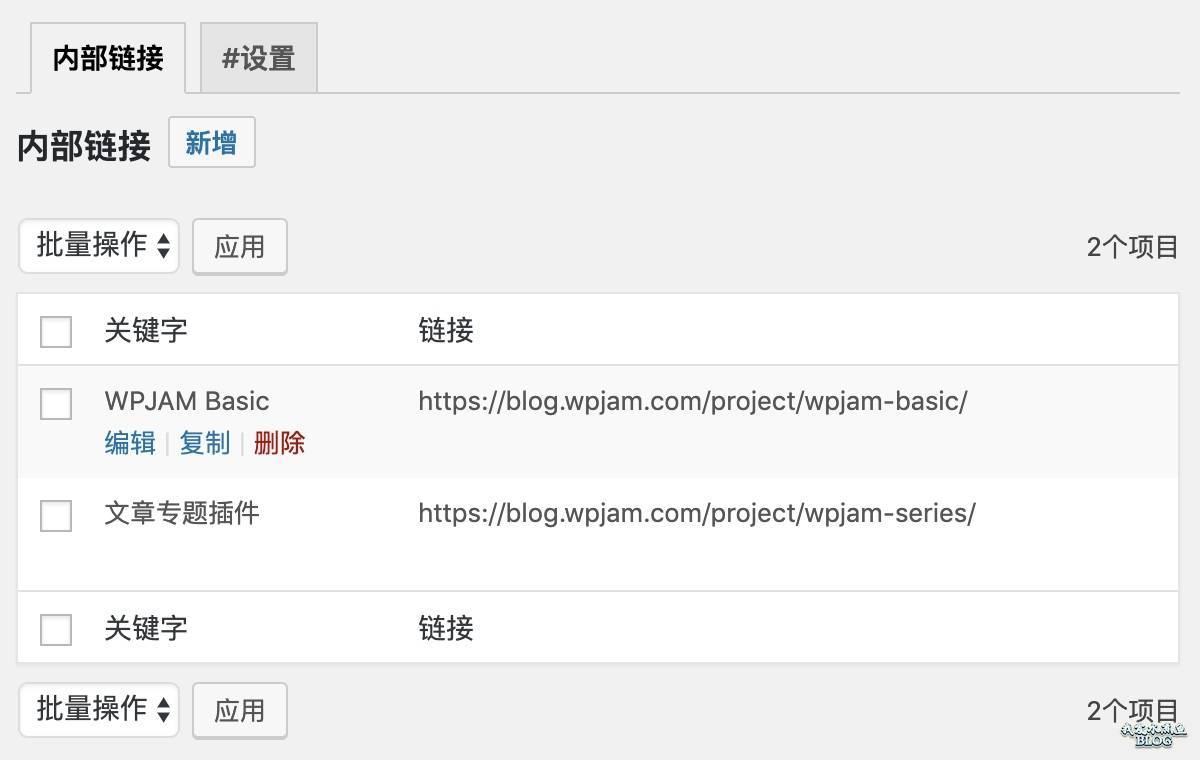Screen dimensions: 1200x760
Task: Check the checkbox for 文章专题插件
Action: [55, 516]
